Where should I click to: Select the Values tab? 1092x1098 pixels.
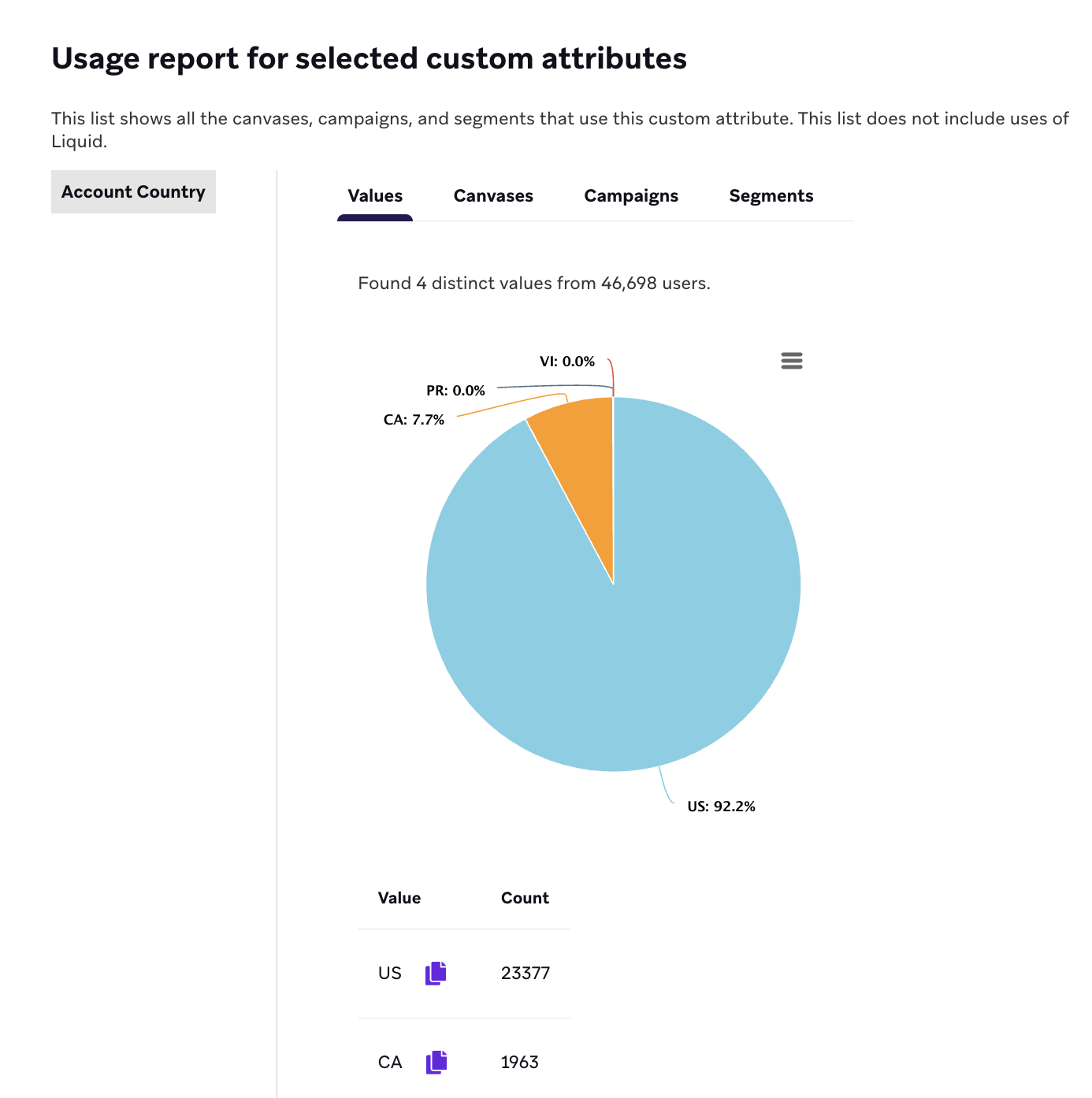pyautogui.click(x=374, y=195)
